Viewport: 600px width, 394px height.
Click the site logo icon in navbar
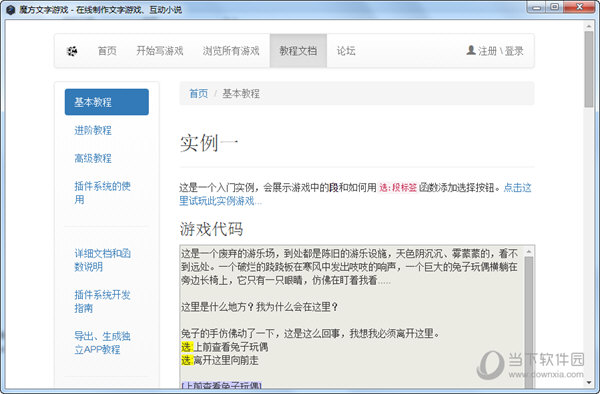72,51
